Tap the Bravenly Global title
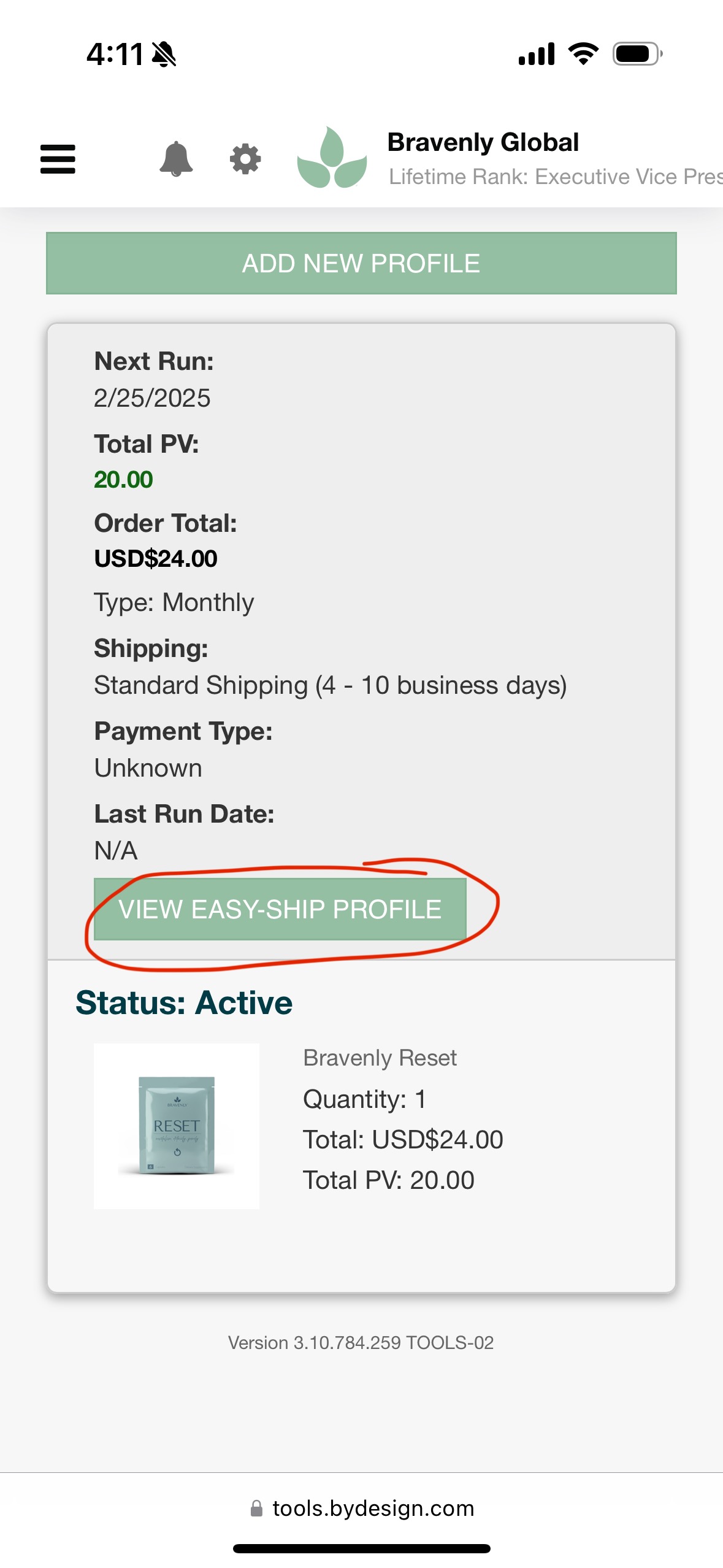Viewport: 723px width, 1568px height. pyautogui.click(x=483, y=142)
